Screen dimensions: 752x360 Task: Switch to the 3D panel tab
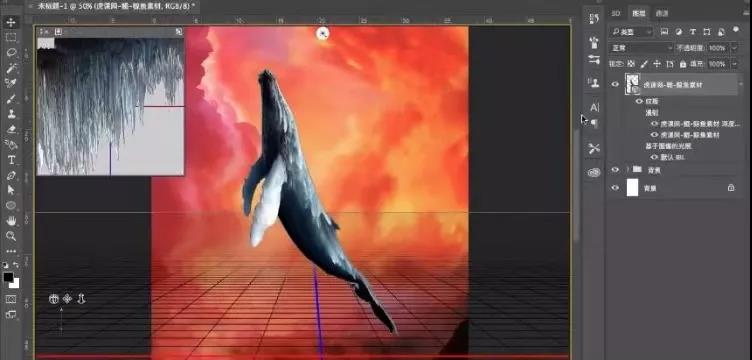(616, 13)
